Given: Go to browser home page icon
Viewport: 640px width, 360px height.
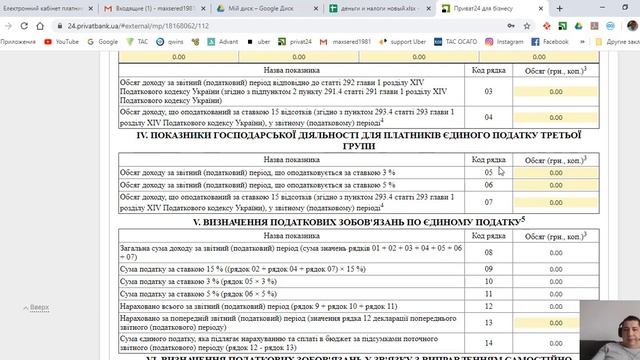Looking at the screenshot, I should 40,26.
